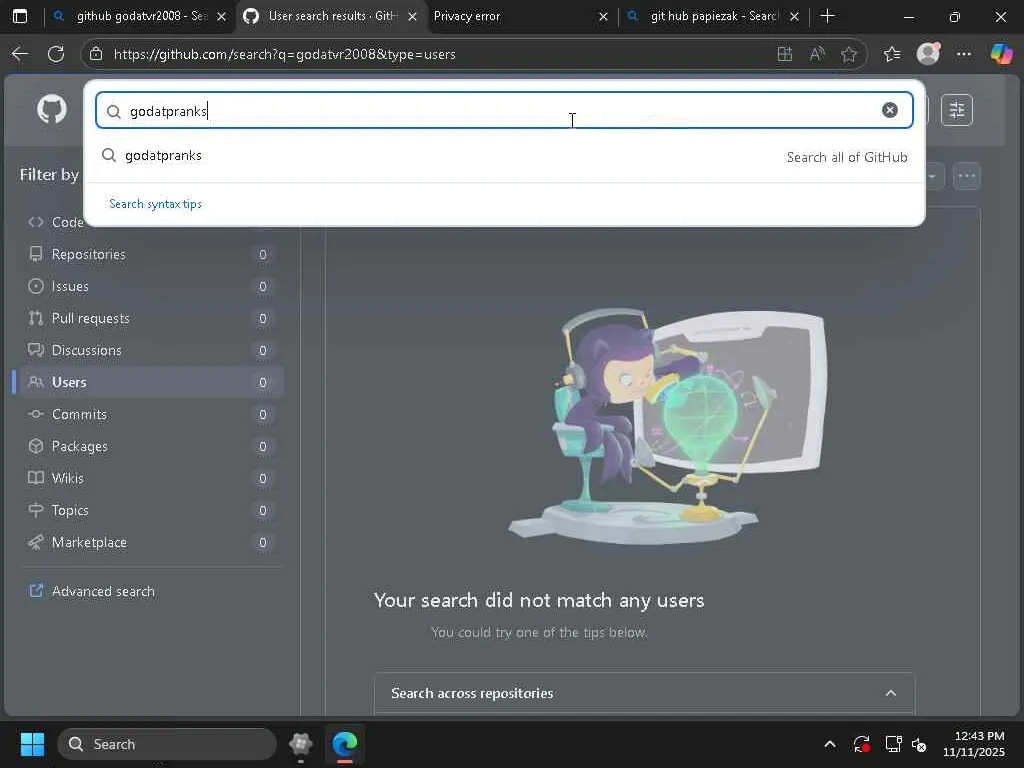This screenshot has height=768, width=1024.
Task: Click the browser back arrow
Action: pos(20,54)
